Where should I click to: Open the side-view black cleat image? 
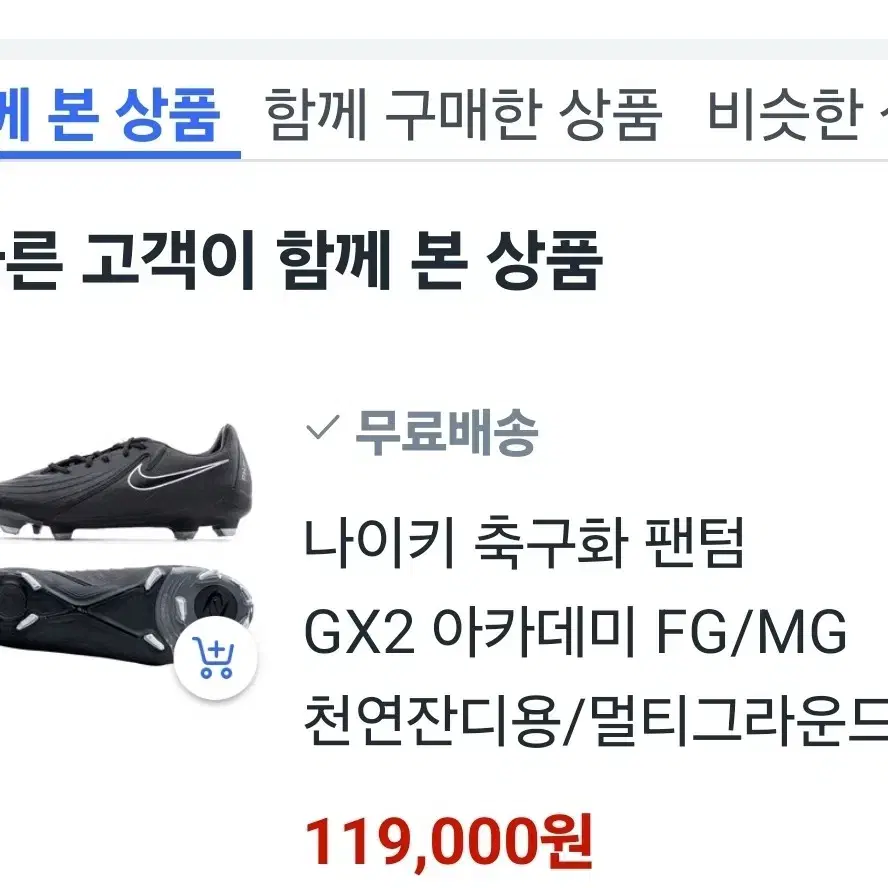[126, 483]
